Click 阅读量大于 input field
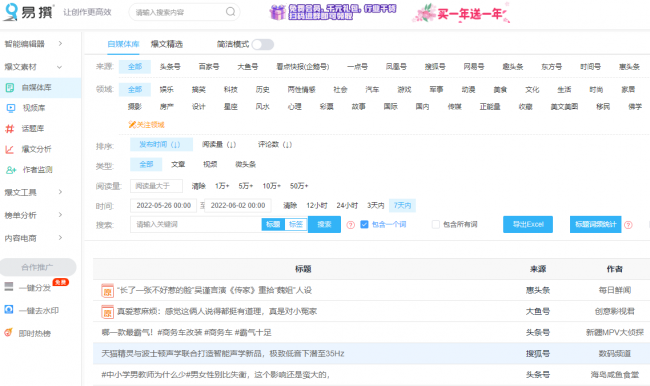This screenshot has width=650, height=386. click(156, 186)
